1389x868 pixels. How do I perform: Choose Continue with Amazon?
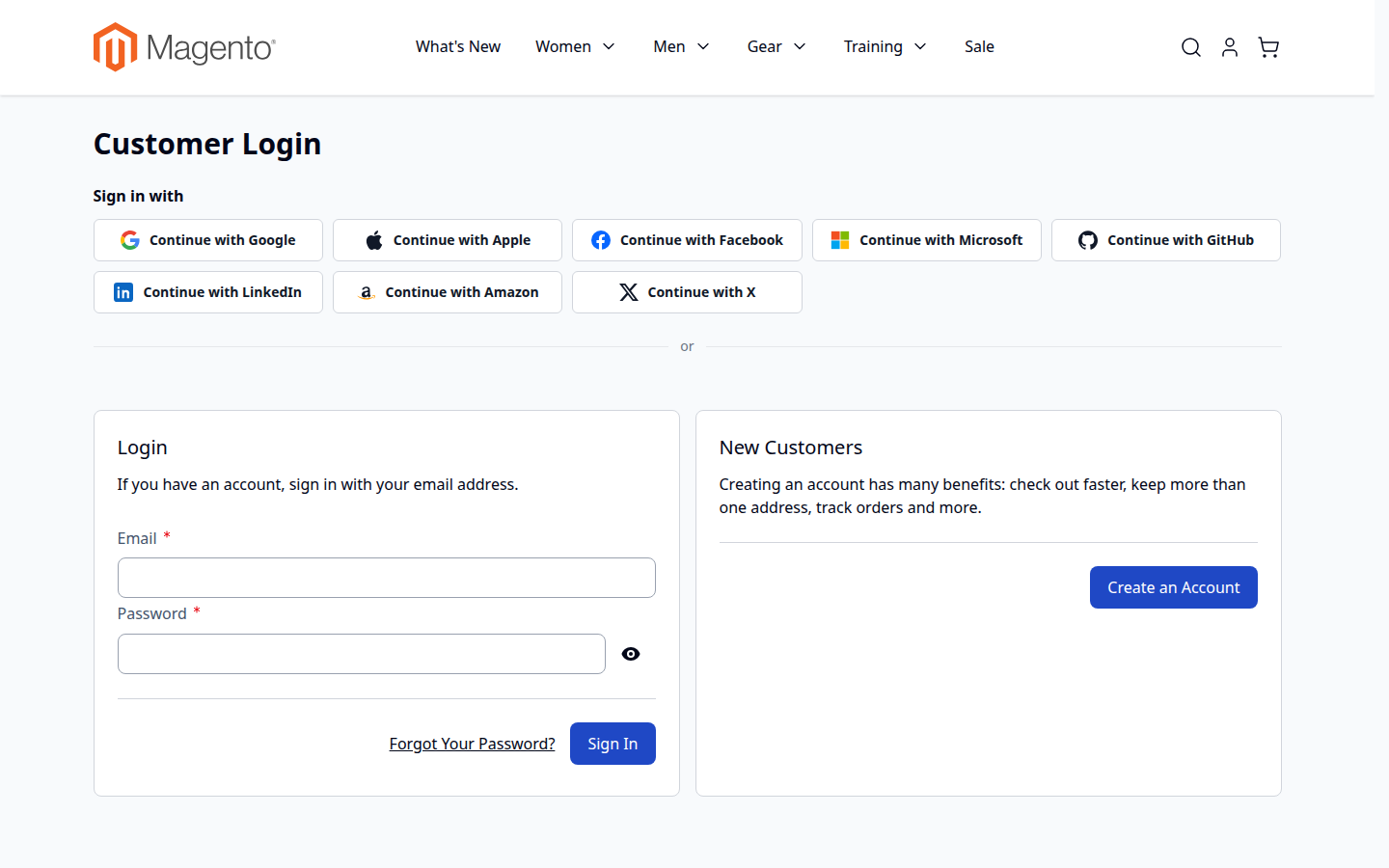(448, 292)
